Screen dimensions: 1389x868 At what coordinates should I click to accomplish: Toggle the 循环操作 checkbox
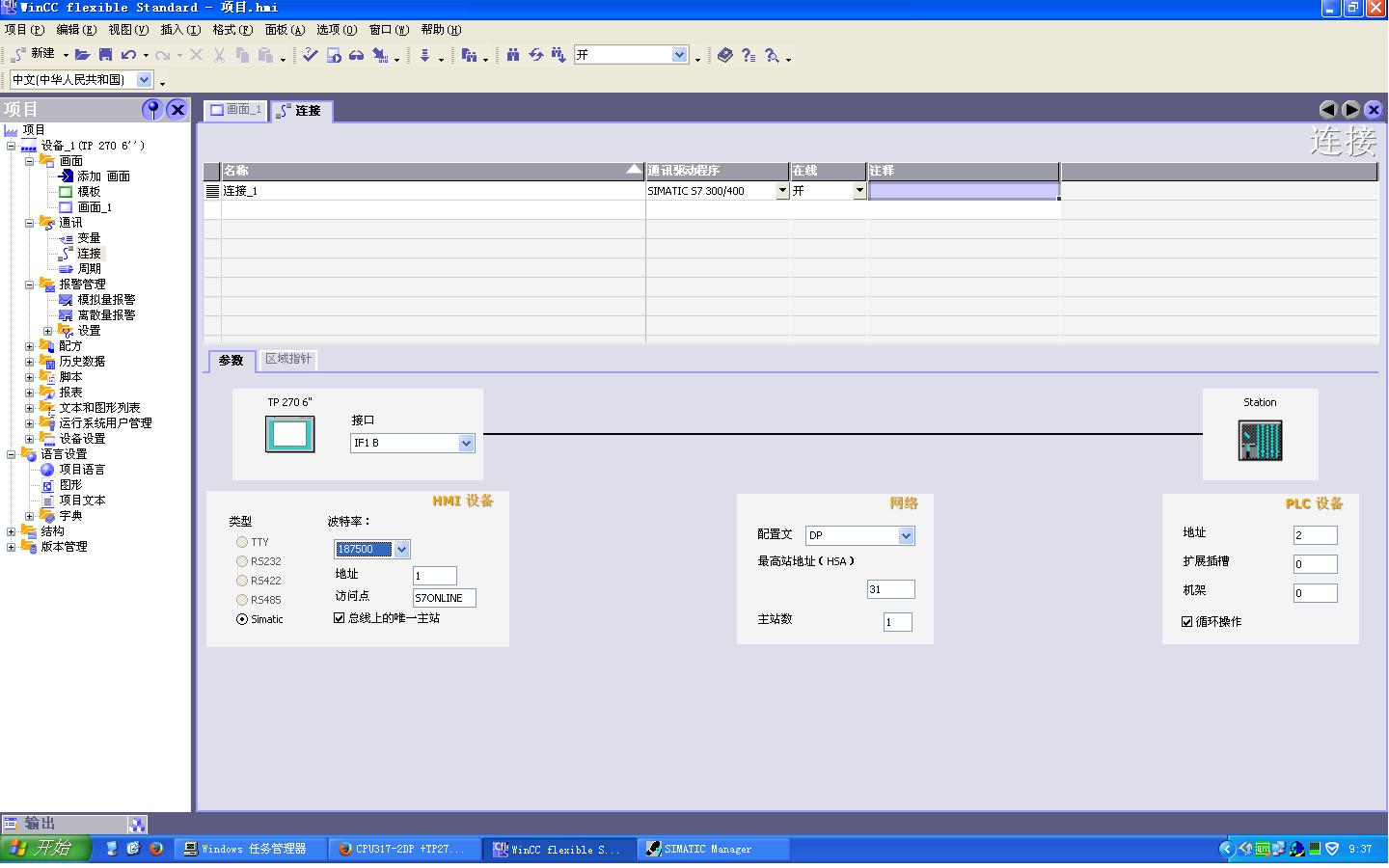click(x=1187, y=622)
